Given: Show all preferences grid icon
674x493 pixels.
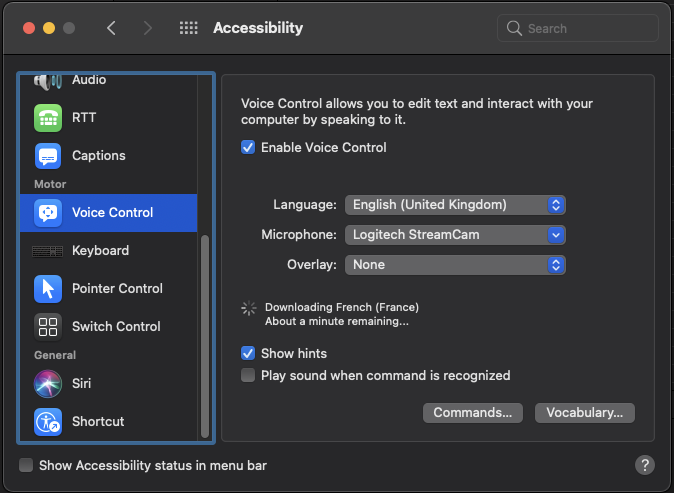Looking at the screenshot, I should click(188, 28).
